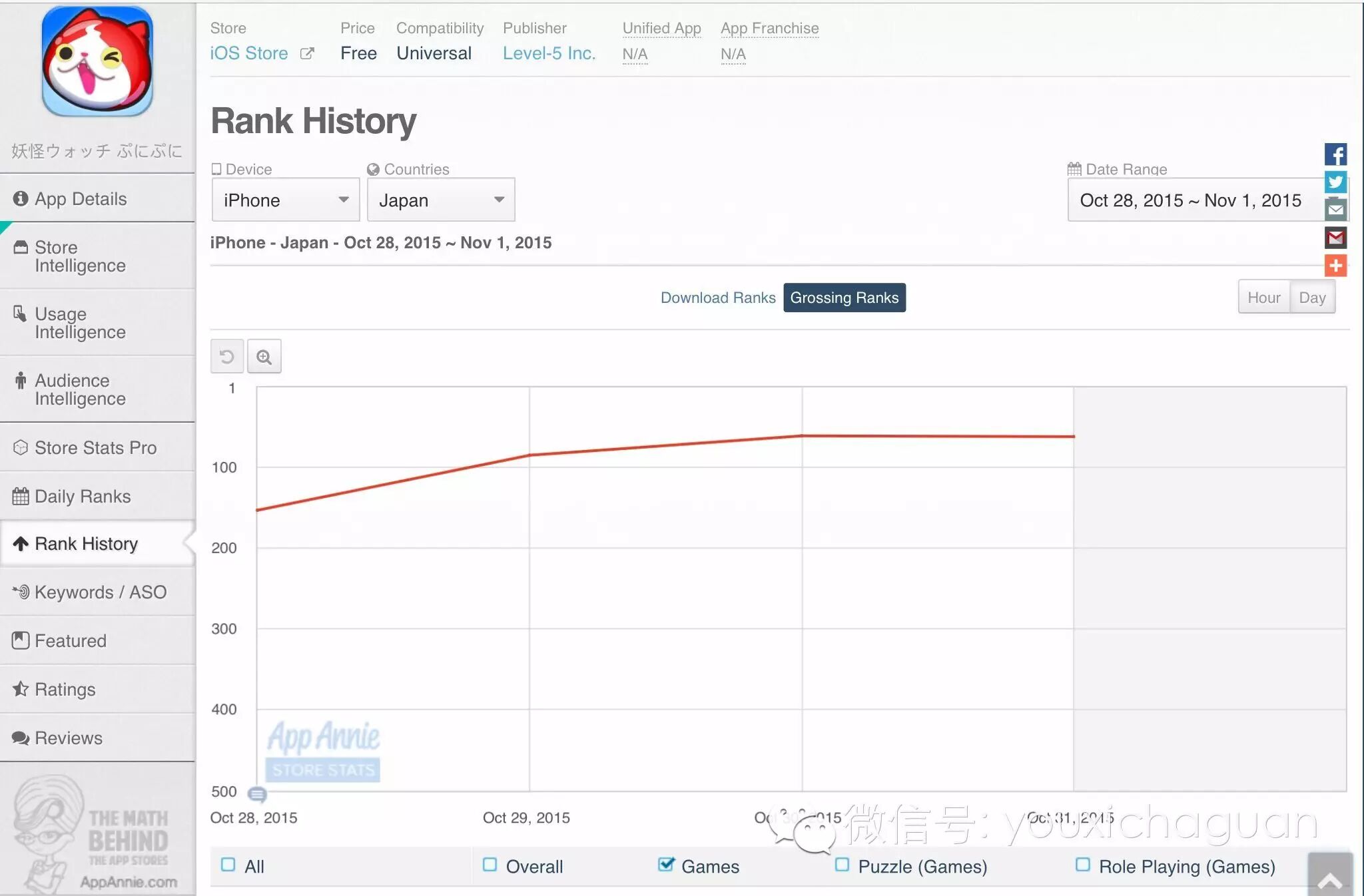
Task: Open Daily Ranks in sidebar
Action: click(83, 497)
